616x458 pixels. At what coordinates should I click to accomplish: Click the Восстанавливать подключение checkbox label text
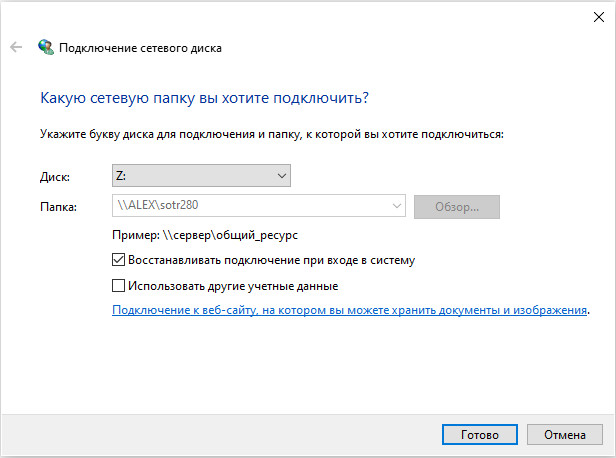pyautogui.click(x=271, y=259)
